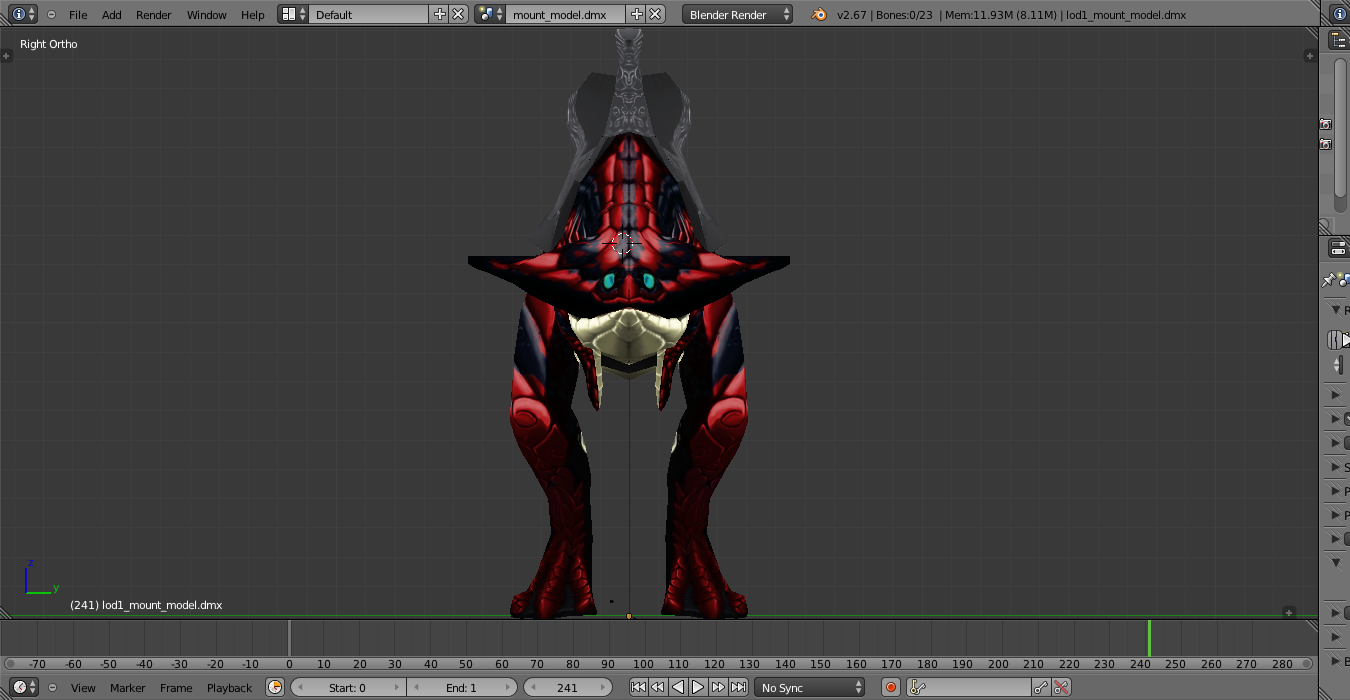Toggle automatic keyframe record button

[x=891, y=687]
